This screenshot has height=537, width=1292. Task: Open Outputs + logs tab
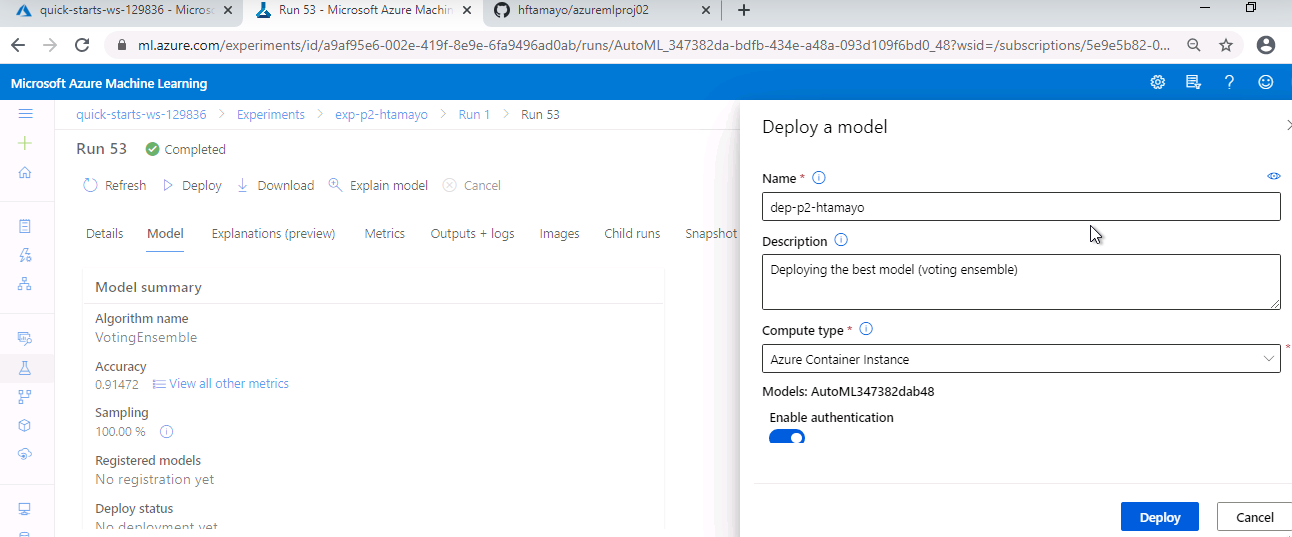472,233
